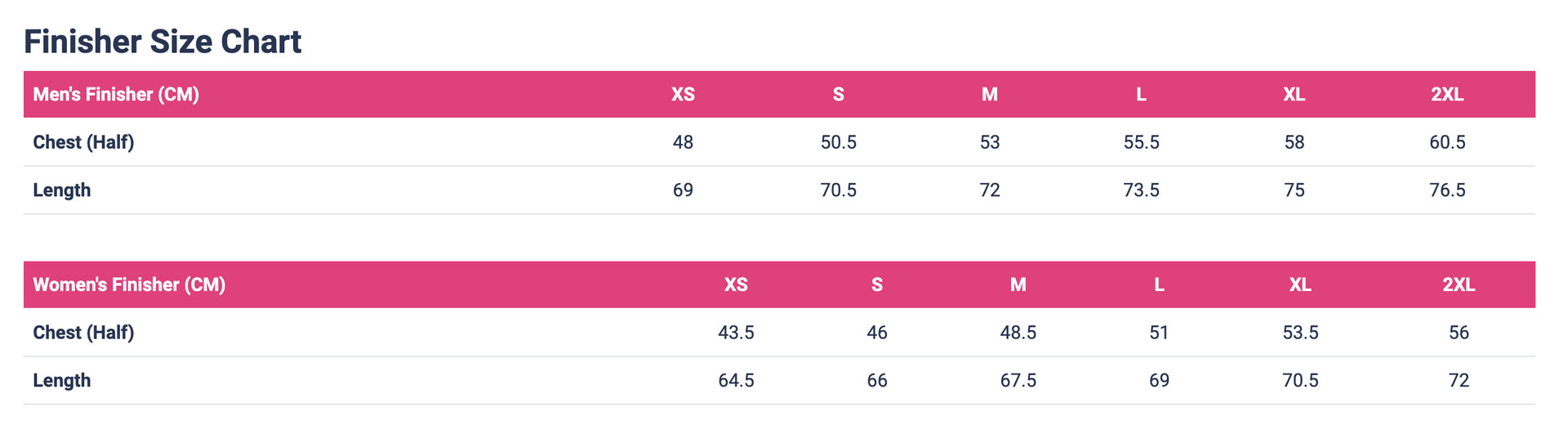Select the Women's Length row label
The height and width of the screenshot is (425, 1568).
tap(62, 381)
